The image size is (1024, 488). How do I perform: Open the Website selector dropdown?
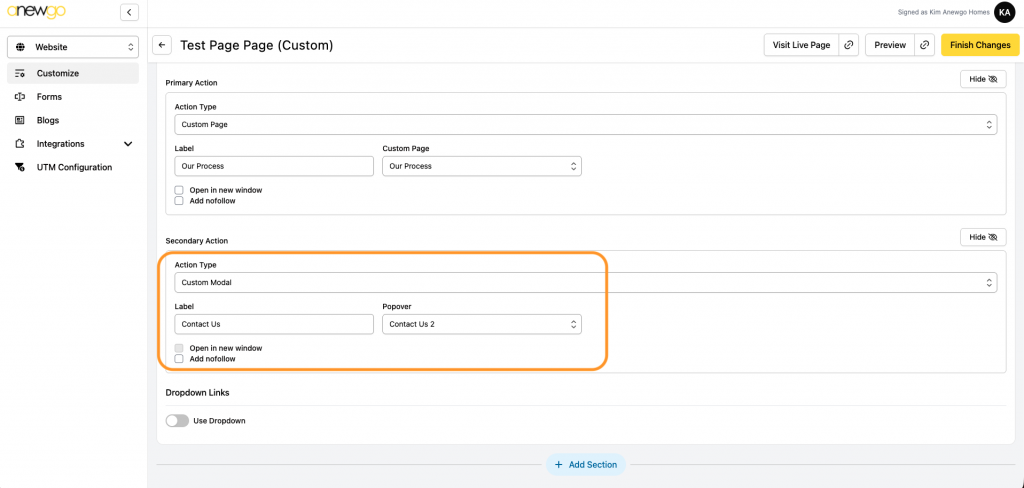73,47
